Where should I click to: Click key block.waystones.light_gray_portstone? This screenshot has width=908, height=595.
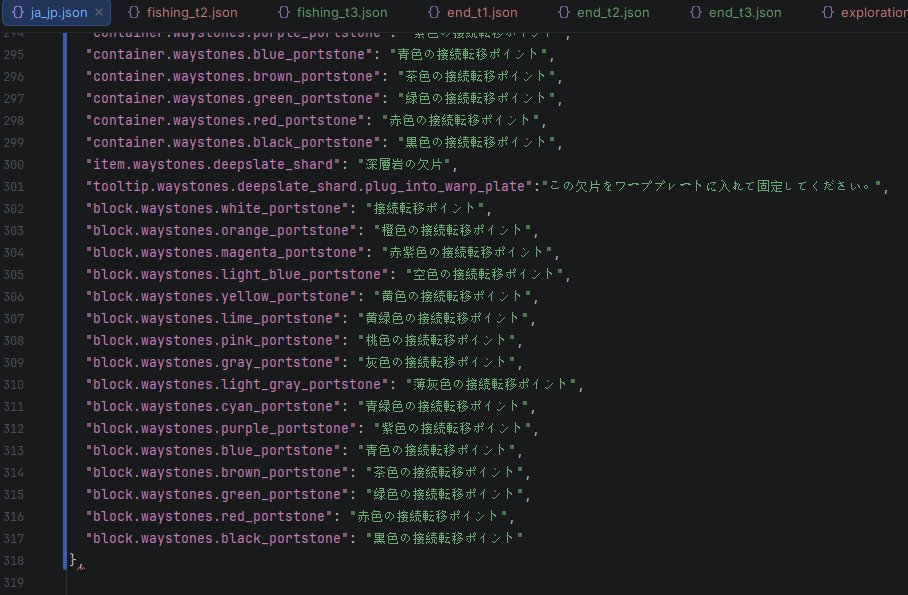pos(237,385)
